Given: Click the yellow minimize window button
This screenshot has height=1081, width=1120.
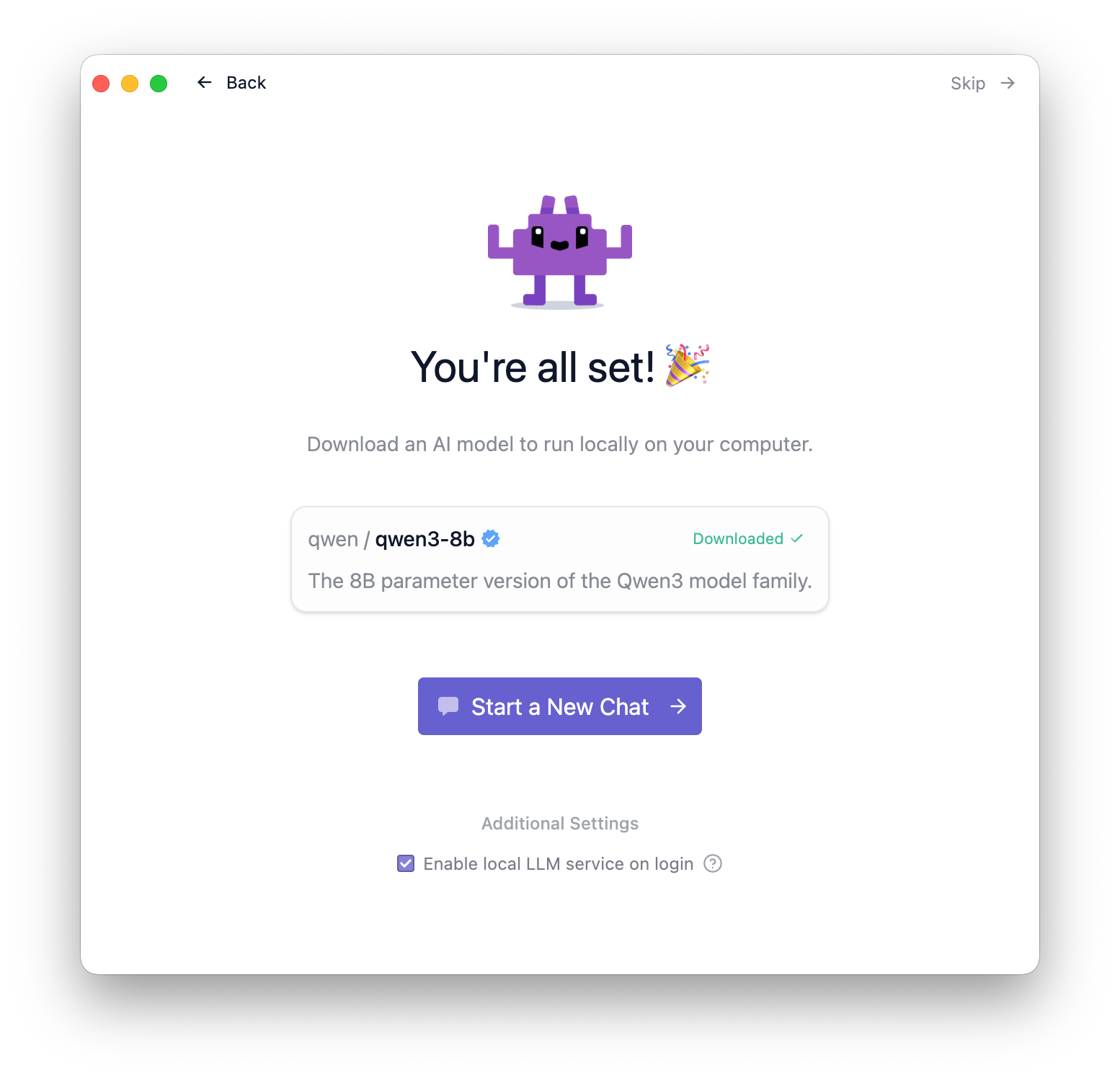Looking at the screenshot, I should (130, 84).
